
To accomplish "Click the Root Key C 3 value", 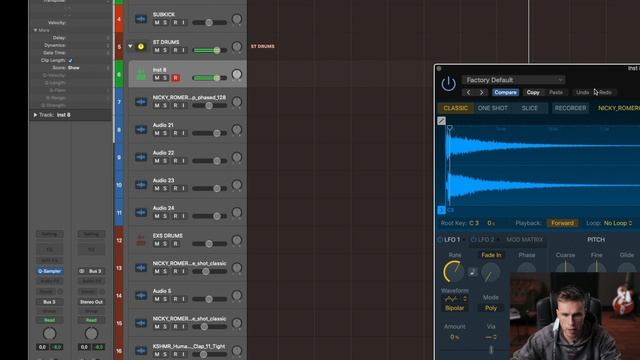I will 473,223.
